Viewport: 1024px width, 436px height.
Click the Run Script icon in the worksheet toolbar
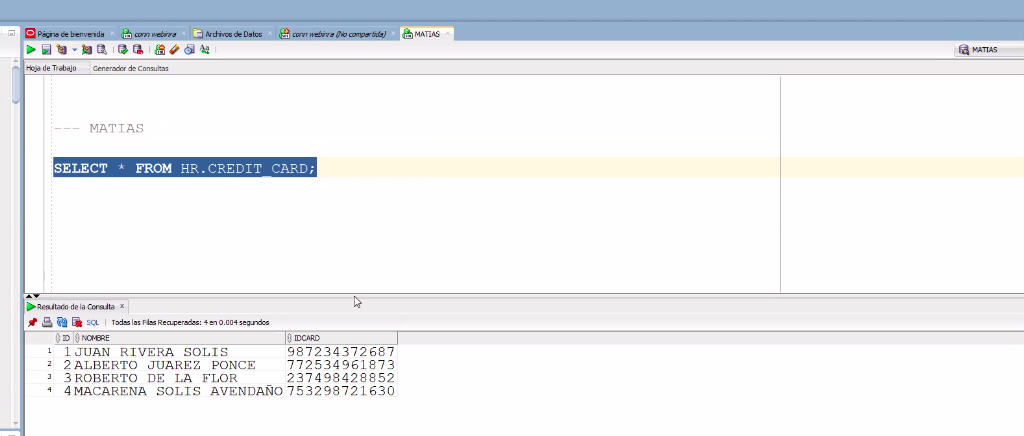pos(46,49)
